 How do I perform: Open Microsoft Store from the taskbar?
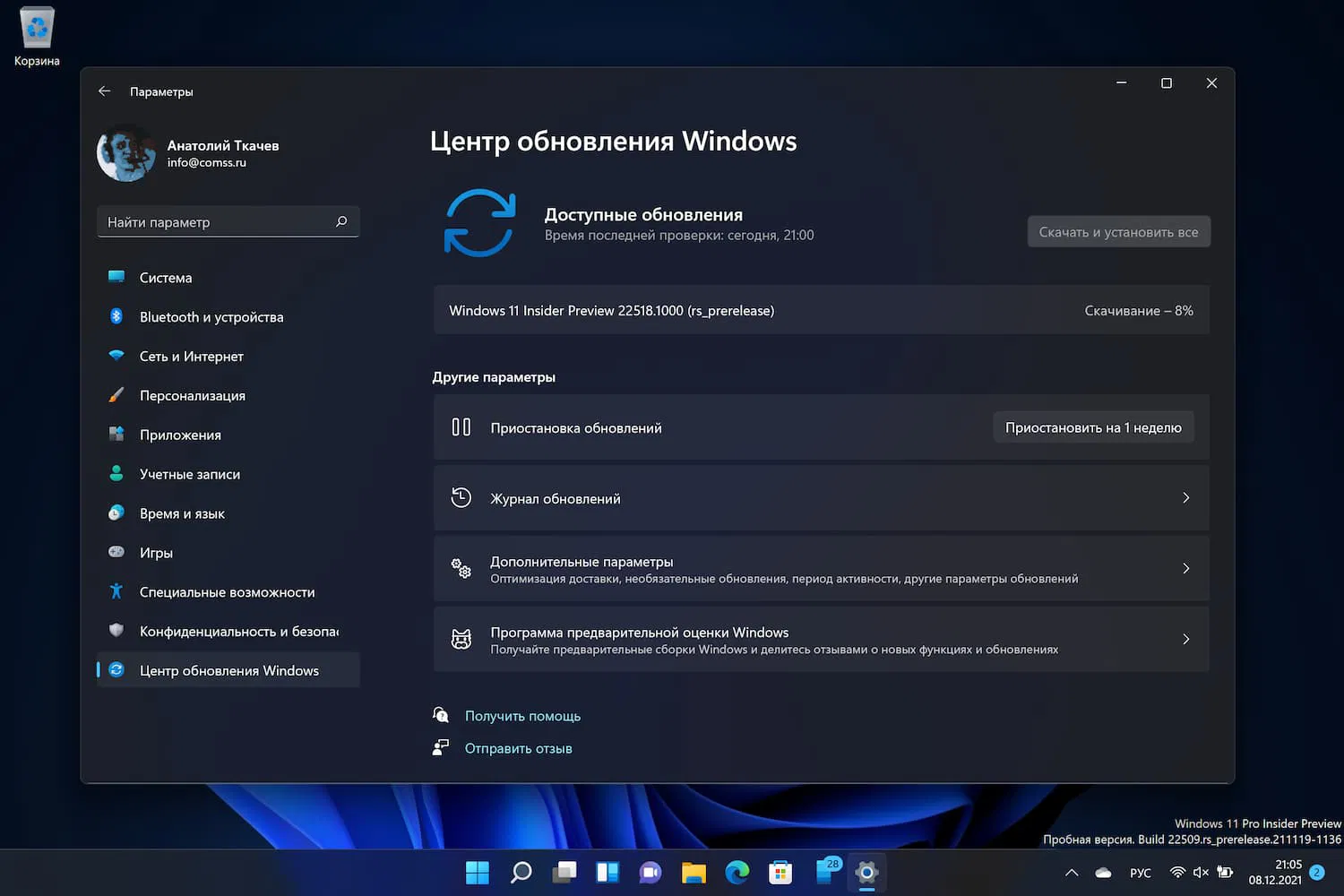[780, 871]
